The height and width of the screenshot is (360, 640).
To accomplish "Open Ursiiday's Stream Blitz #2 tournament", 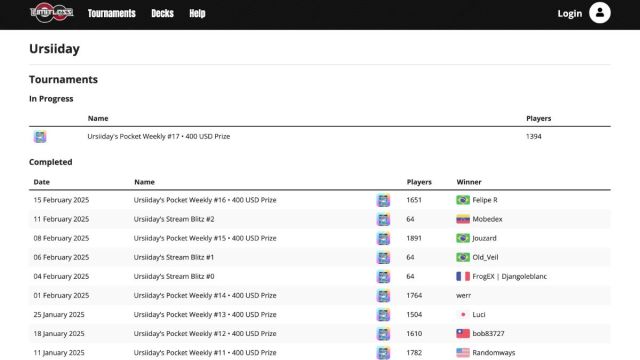I will [x=174, y=219].
